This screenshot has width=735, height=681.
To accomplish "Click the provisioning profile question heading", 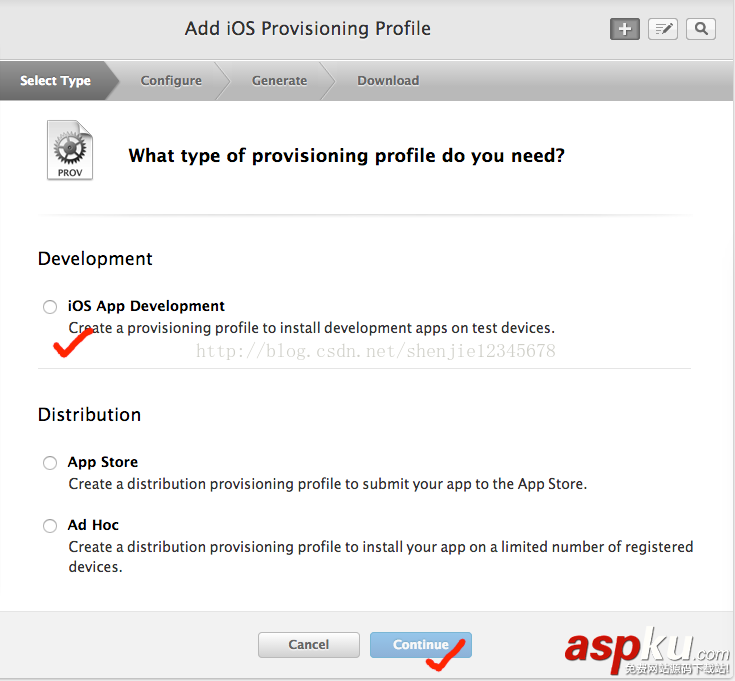I will [346, 156].
